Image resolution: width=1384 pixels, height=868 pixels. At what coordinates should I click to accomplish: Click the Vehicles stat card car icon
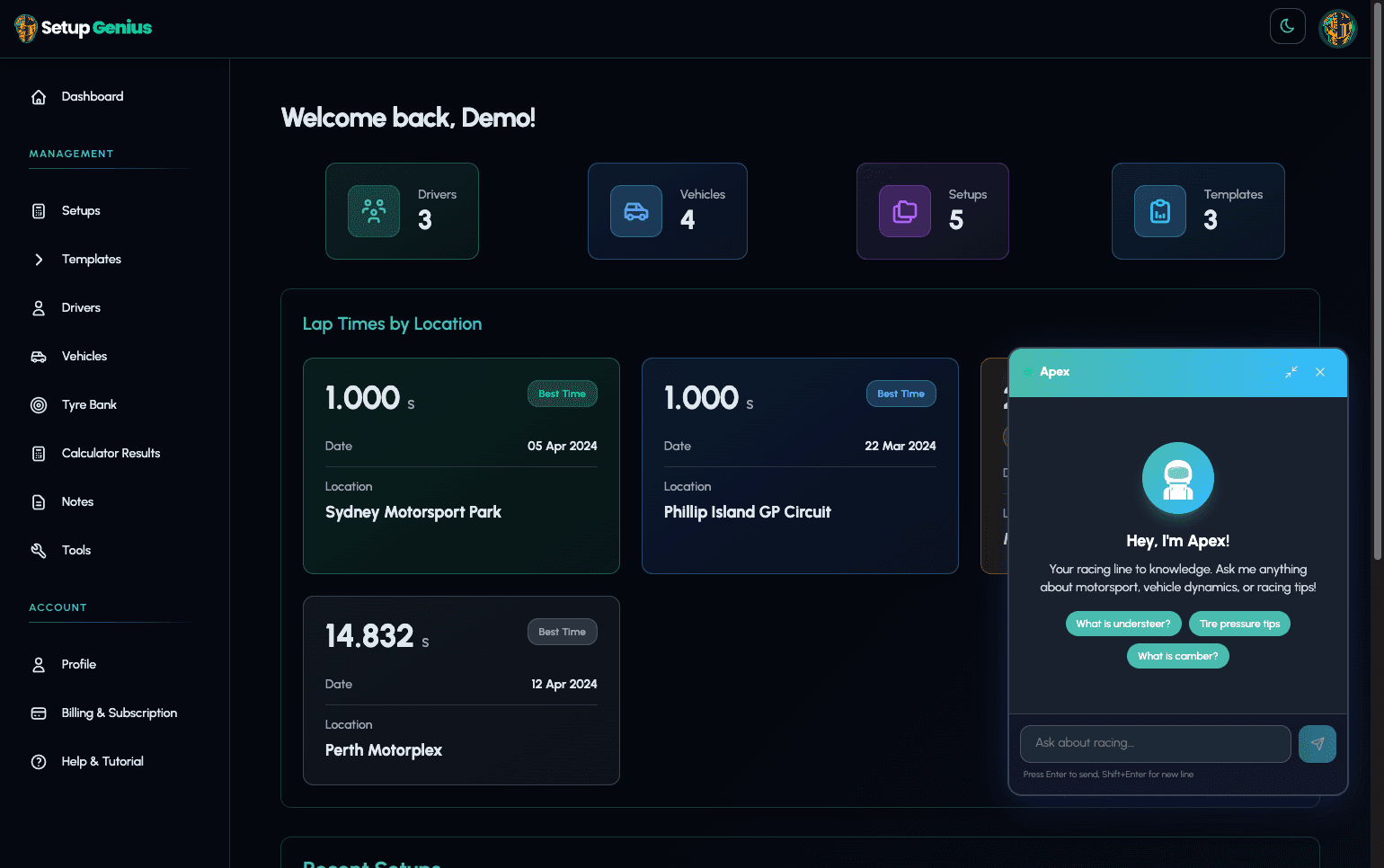coord(636,211)
